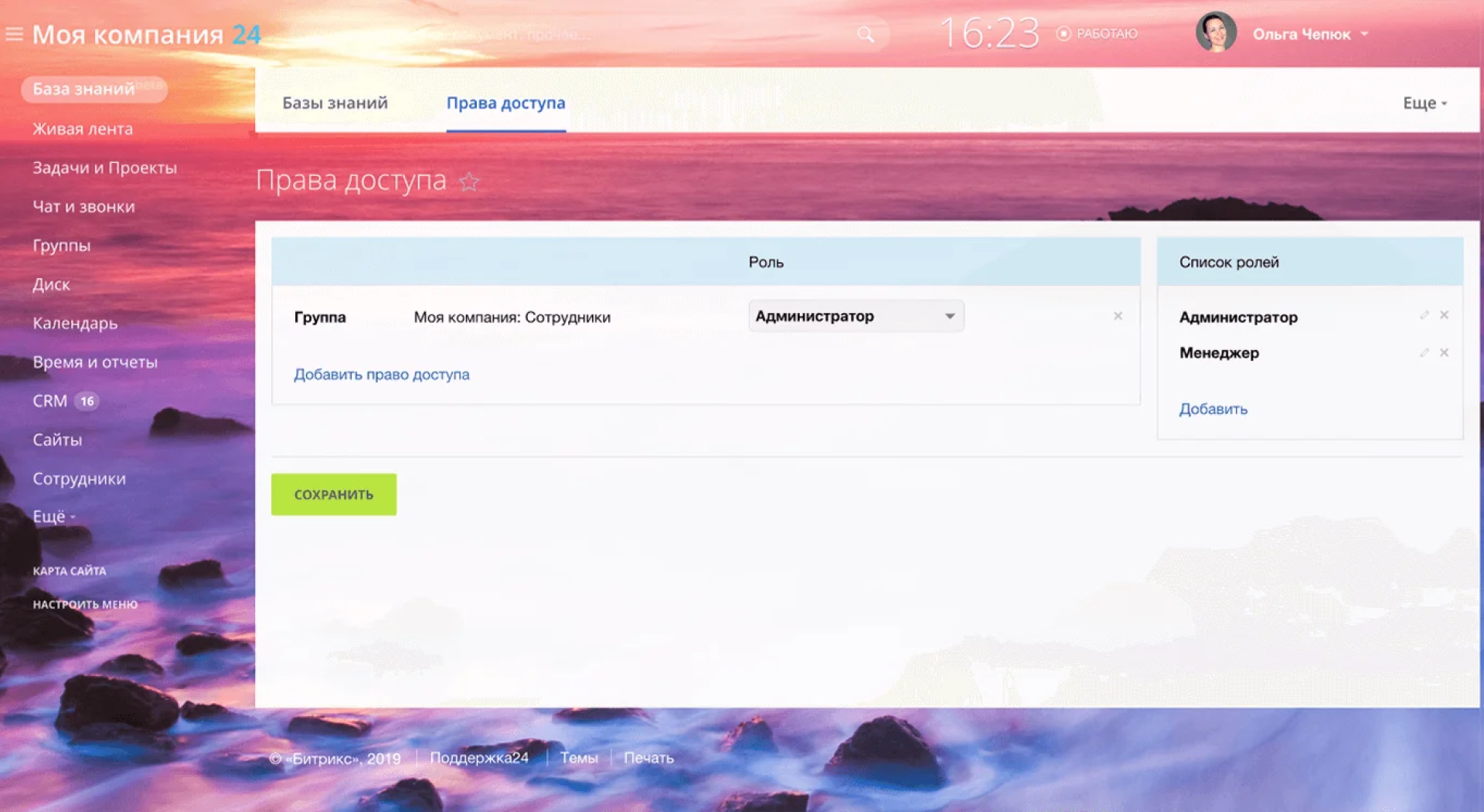Delete the Менеджер role from list

[1444, 353]
